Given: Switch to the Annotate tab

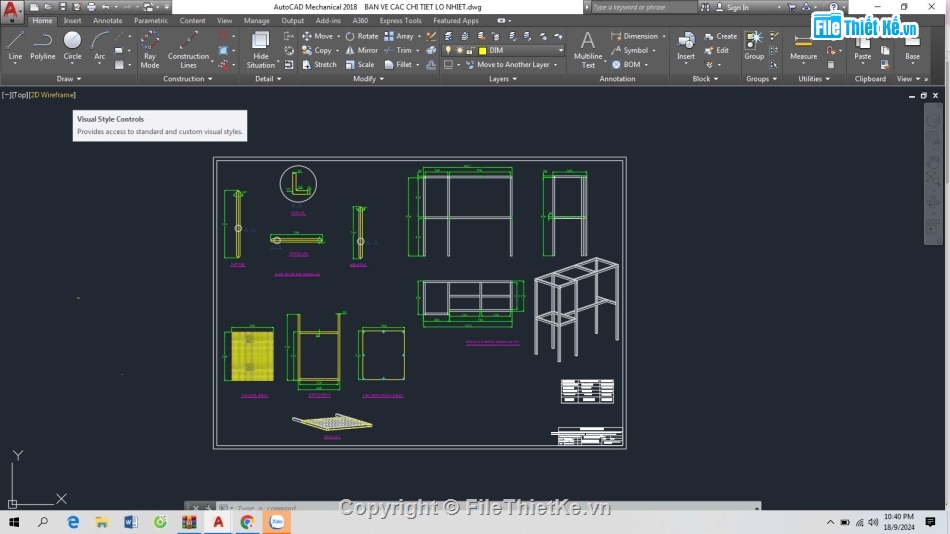Looking at the screenshot, I should point(107,21).
